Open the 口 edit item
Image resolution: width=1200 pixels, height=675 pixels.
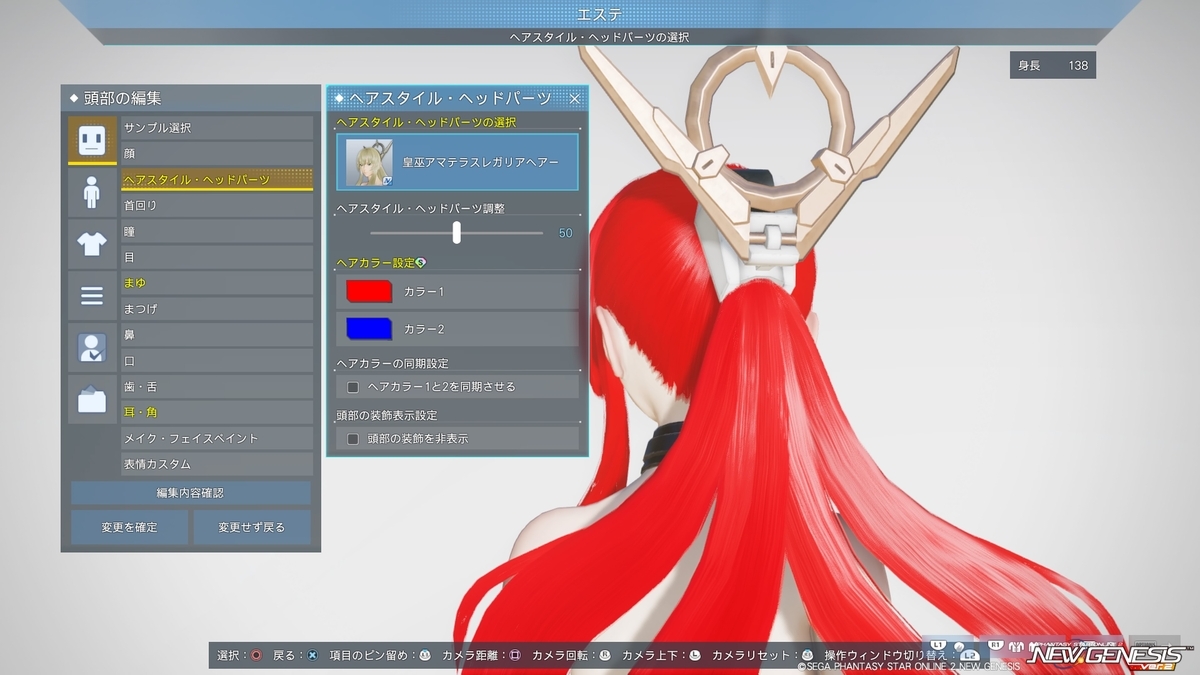(217, 361)
